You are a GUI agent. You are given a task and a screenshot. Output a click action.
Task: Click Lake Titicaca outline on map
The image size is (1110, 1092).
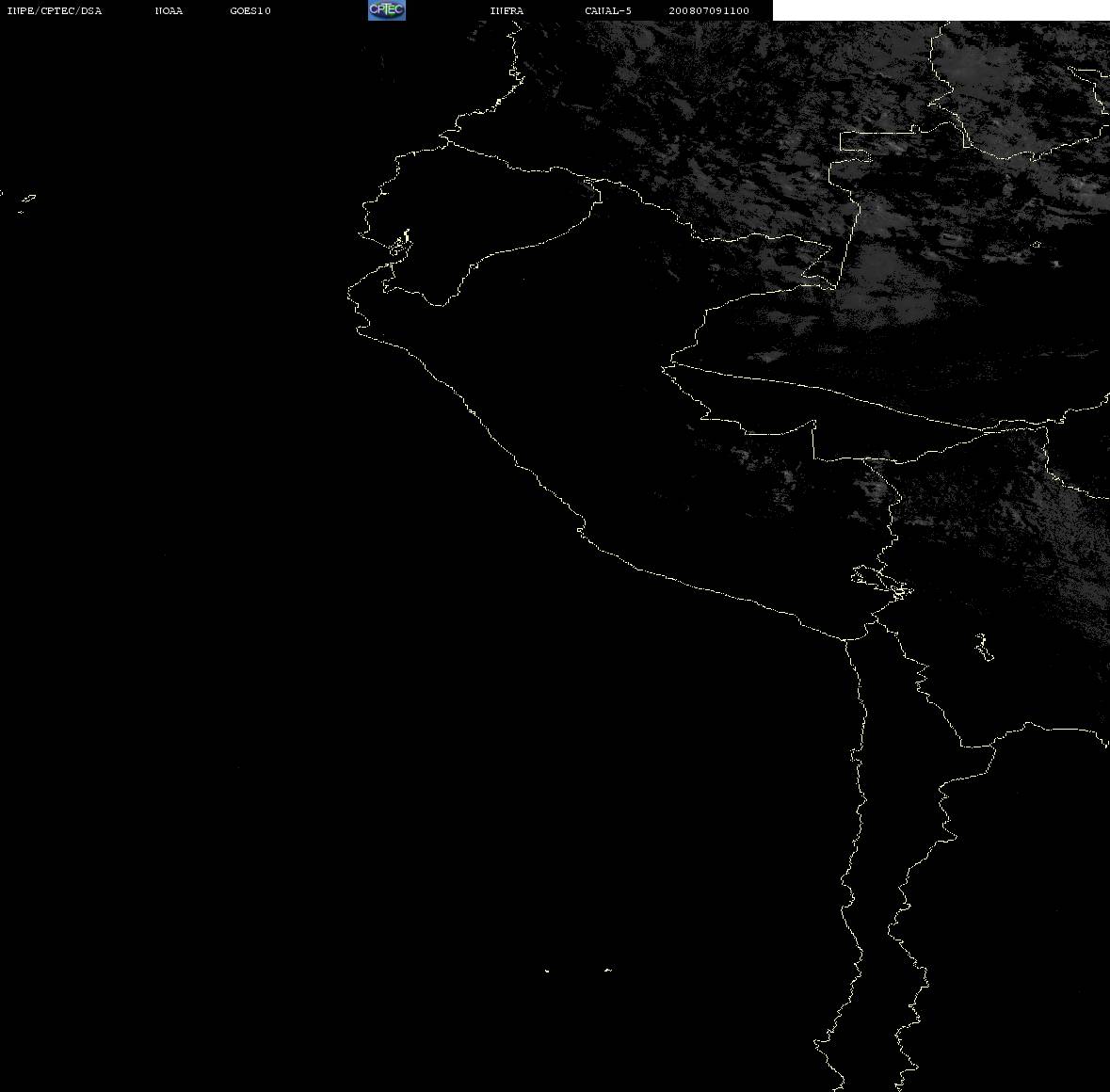pyautogui.click(x=881, y=583)
